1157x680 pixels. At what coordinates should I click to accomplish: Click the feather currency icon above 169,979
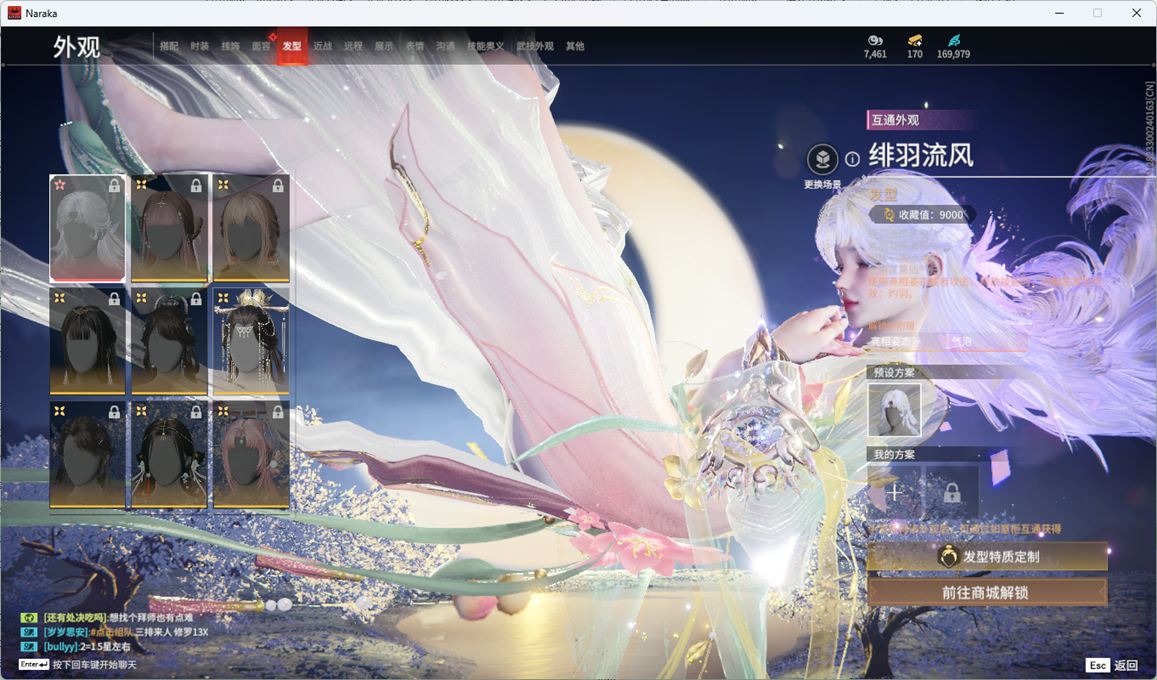point(953,40)
